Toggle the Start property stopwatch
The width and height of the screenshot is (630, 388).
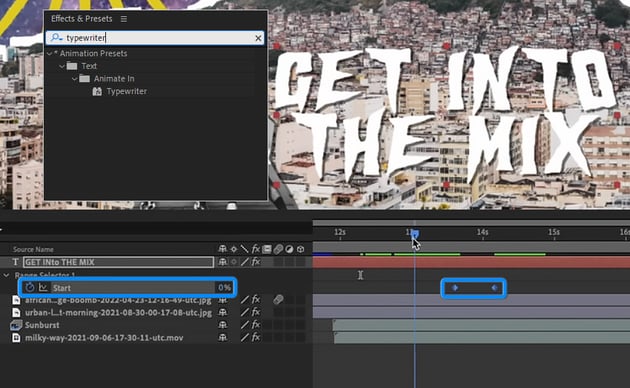tap(29, 288)
